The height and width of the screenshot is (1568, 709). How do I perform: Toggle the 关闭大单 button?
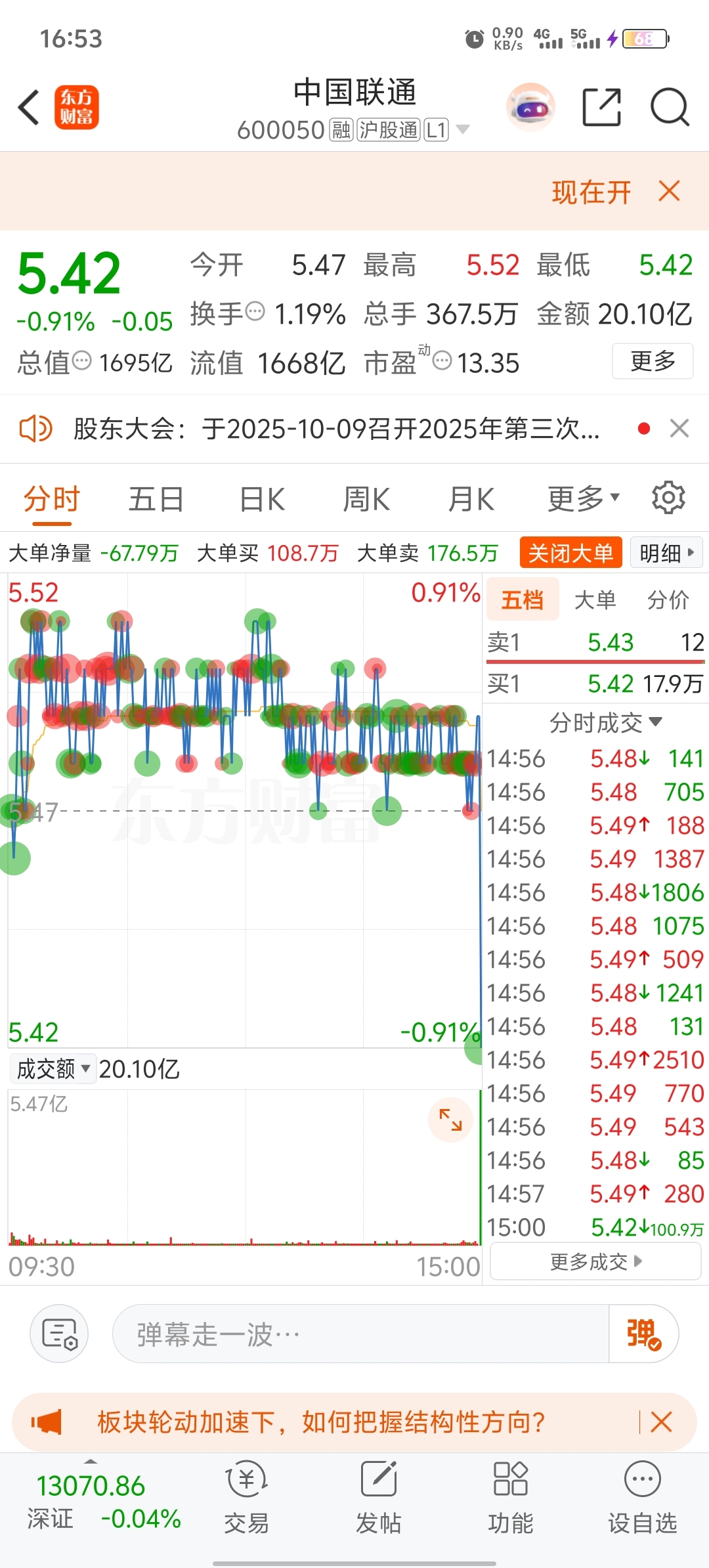570,553
